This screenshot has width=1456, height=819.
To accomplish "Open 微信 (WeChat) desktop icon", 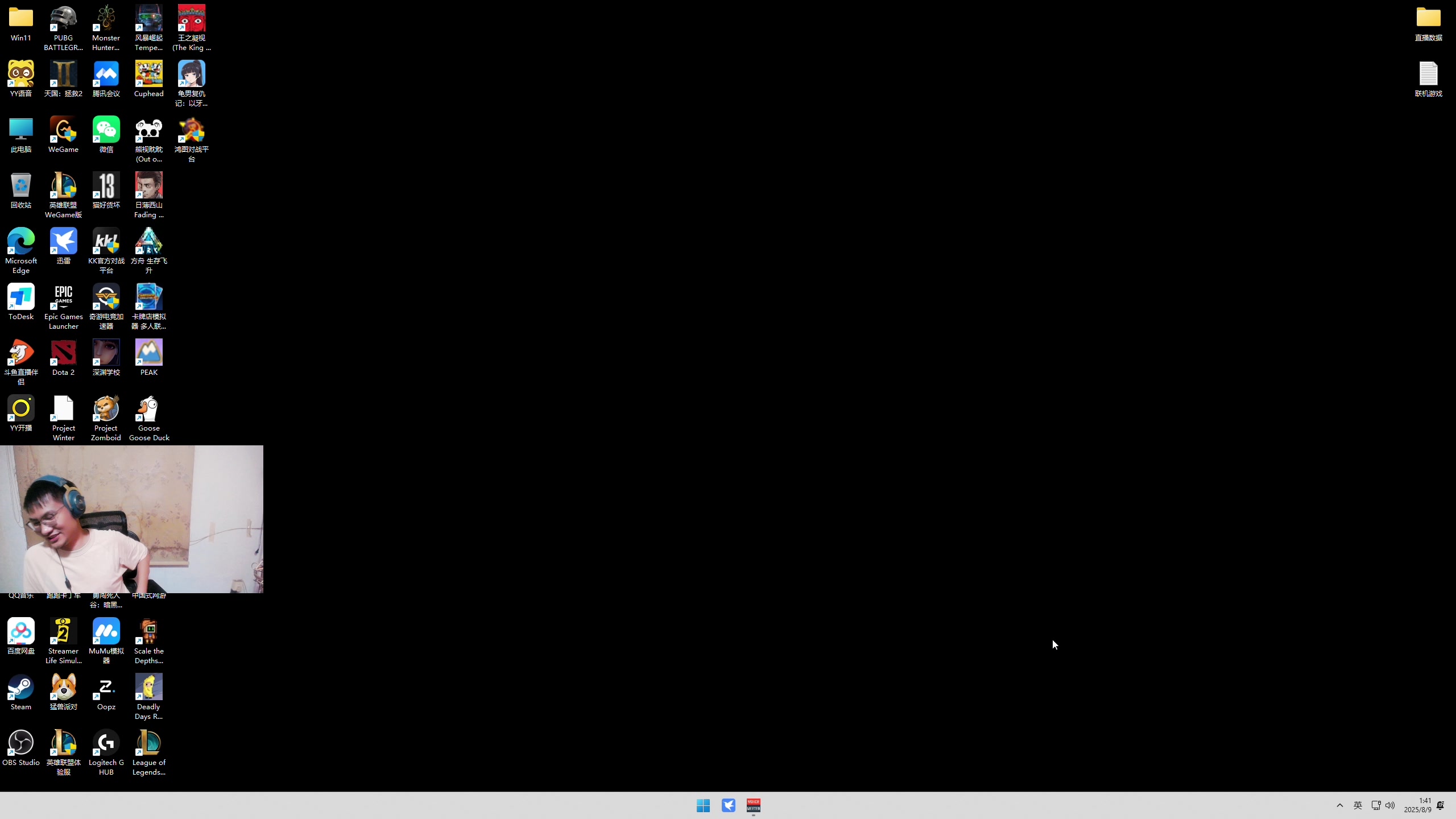I will tap(106, 135).
